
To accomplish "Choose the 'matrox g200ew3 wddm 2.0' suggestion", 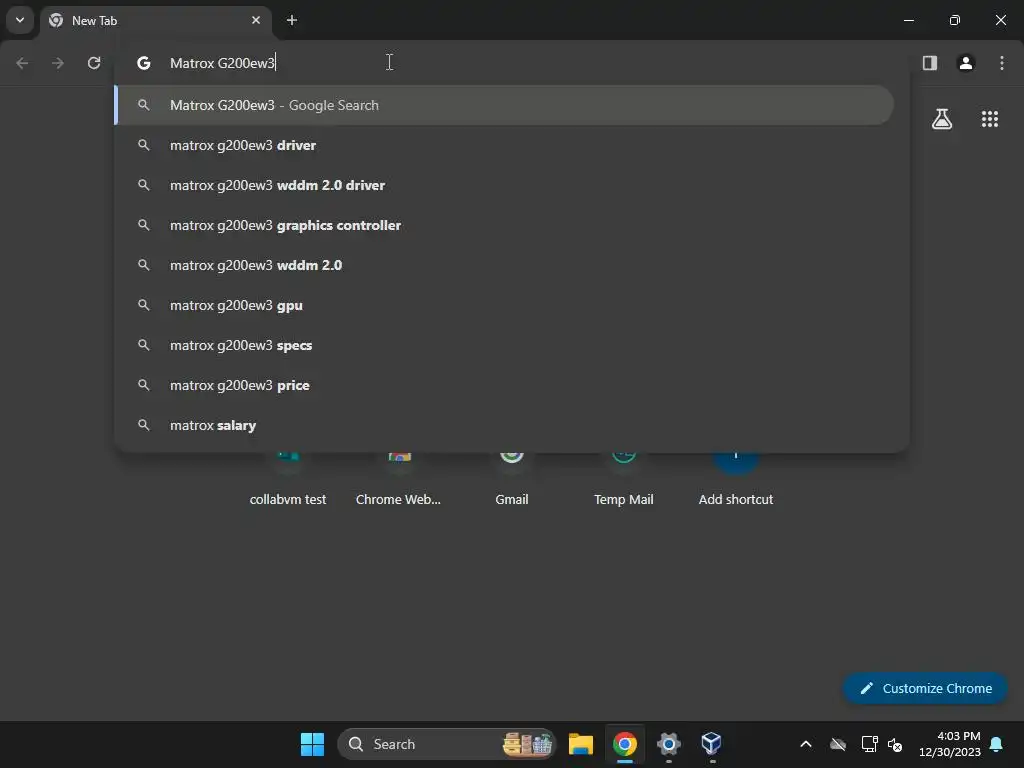I will pos(504,265).
